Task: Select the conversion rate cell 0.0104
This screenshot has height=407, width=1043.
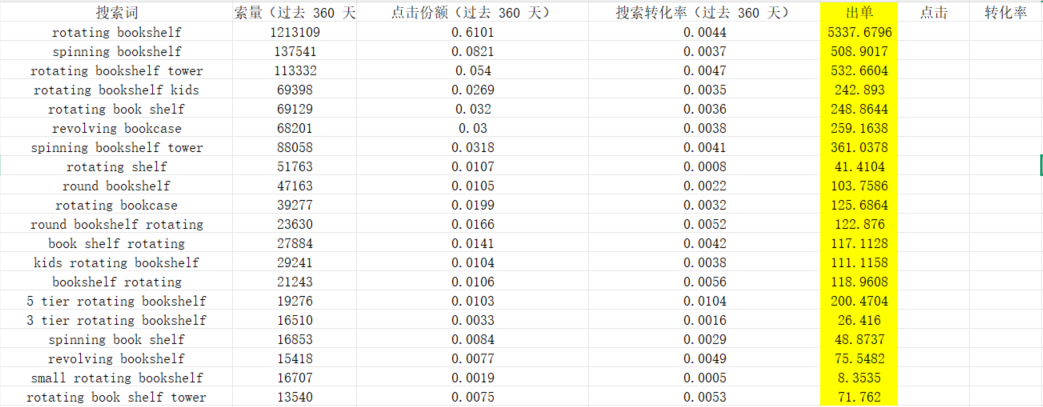Action: (703, 302)
